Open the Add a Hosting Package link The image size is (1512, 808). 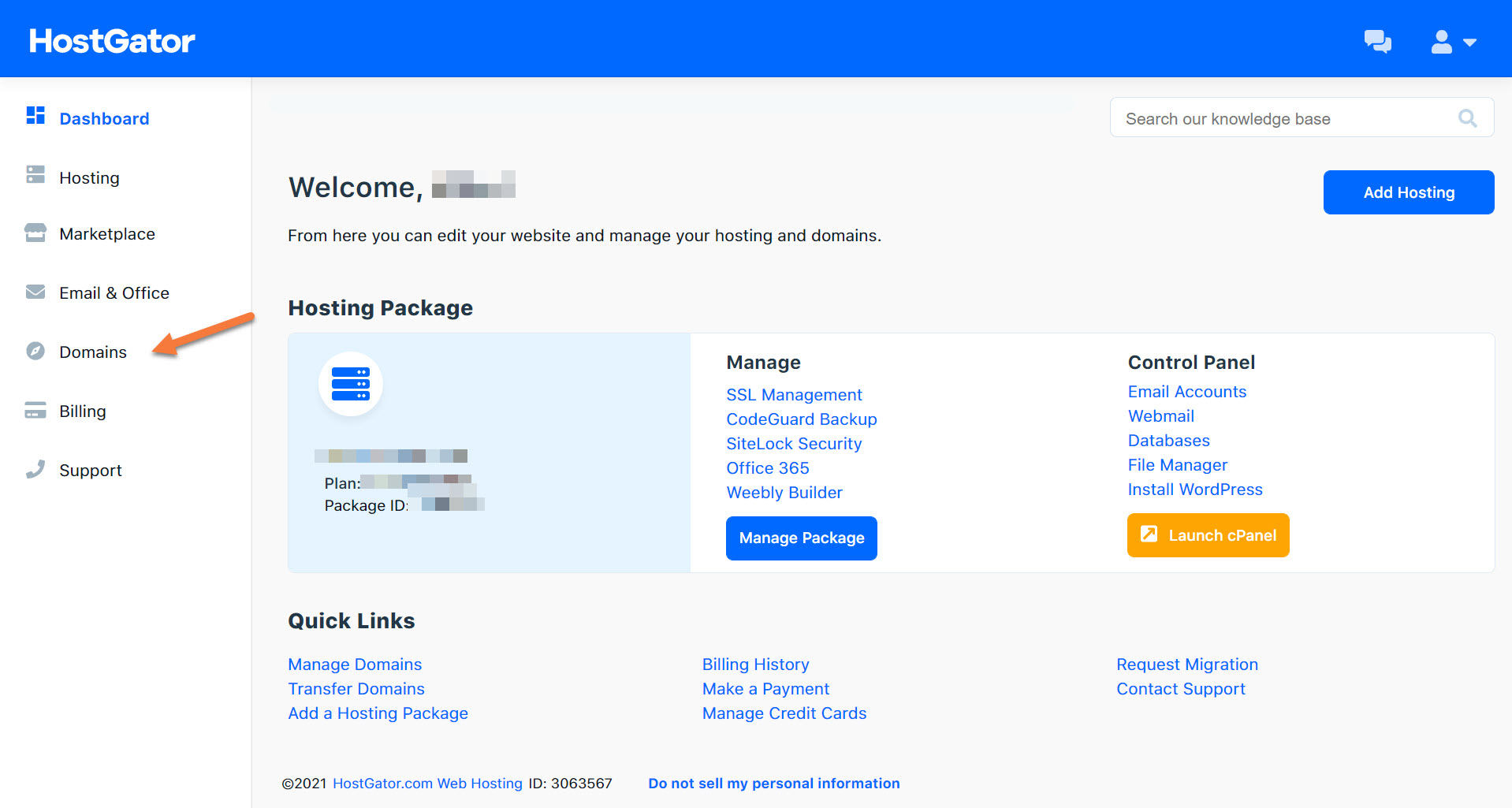[378, 713]
